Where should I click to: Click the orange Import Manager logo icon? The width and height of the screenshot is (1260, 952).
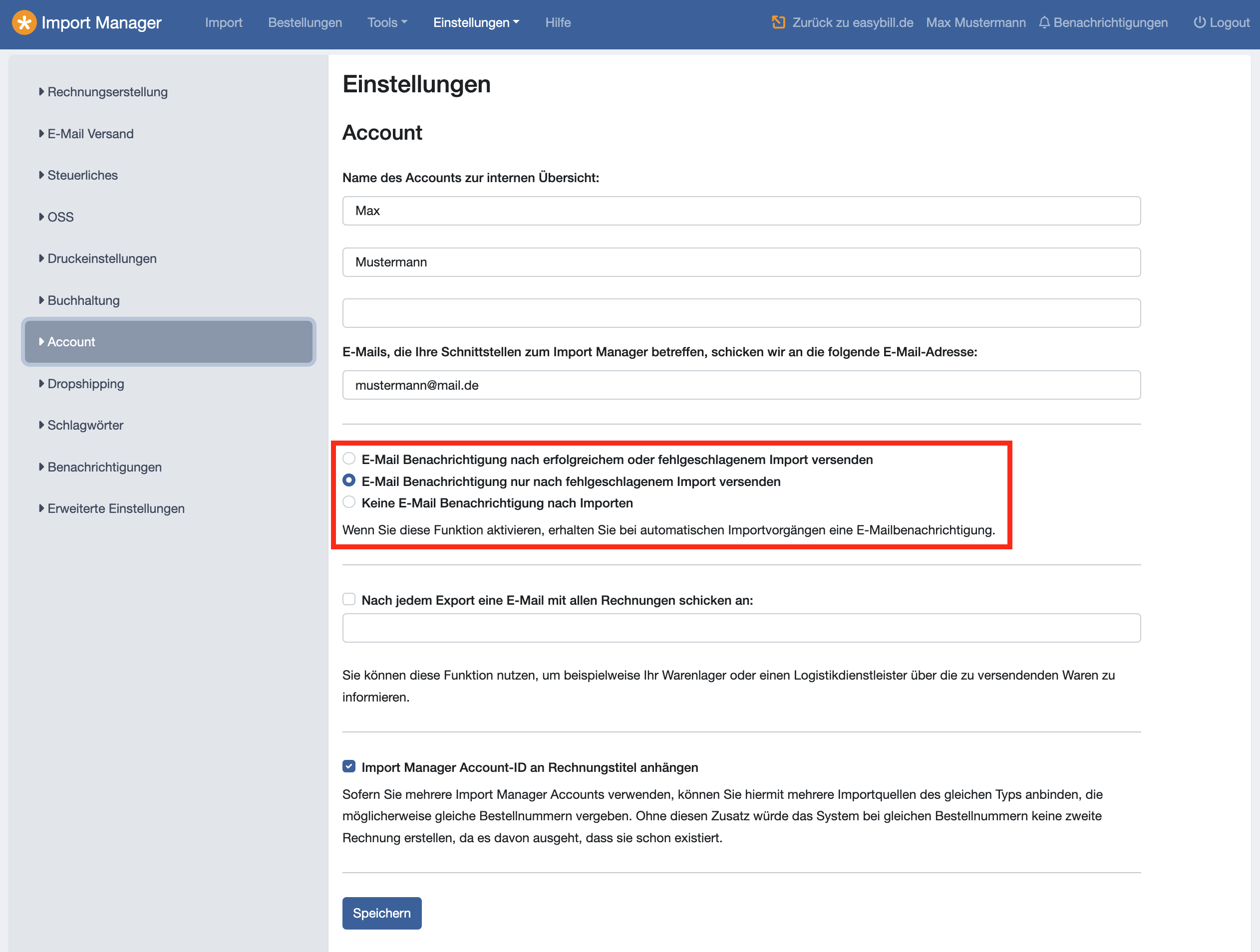[24, 23]
